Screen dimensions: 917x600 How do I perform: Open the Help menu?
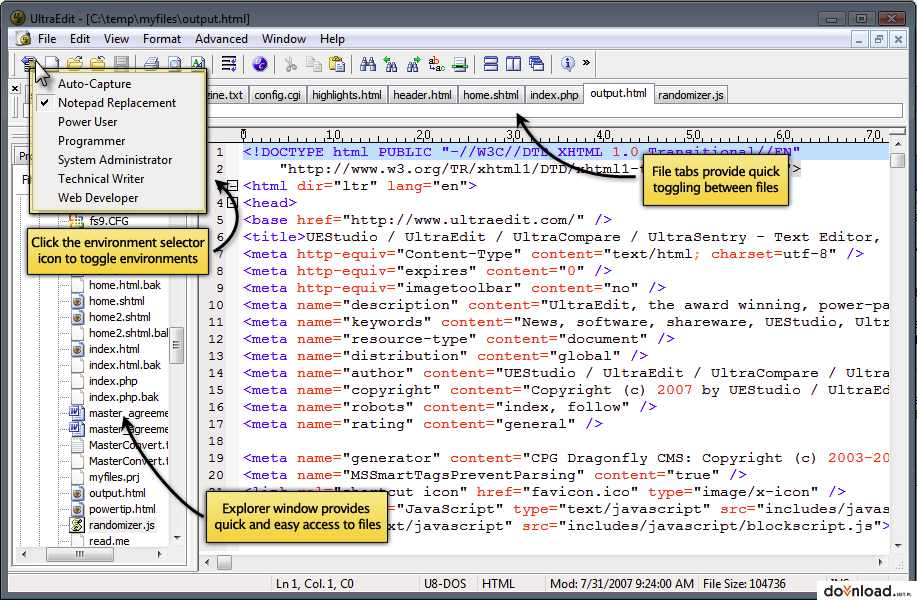332,39
